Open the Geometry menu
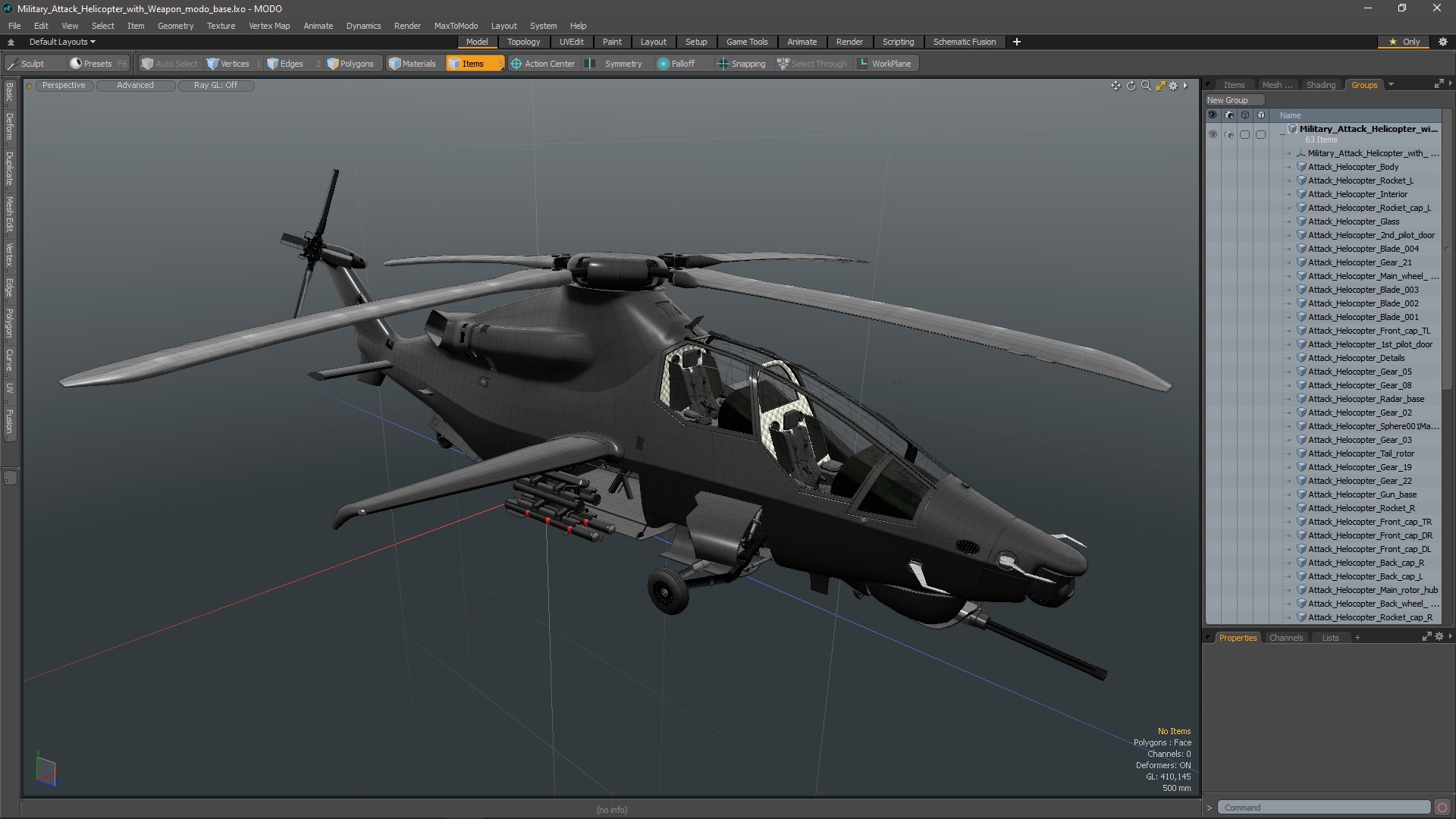 [175, 26]
